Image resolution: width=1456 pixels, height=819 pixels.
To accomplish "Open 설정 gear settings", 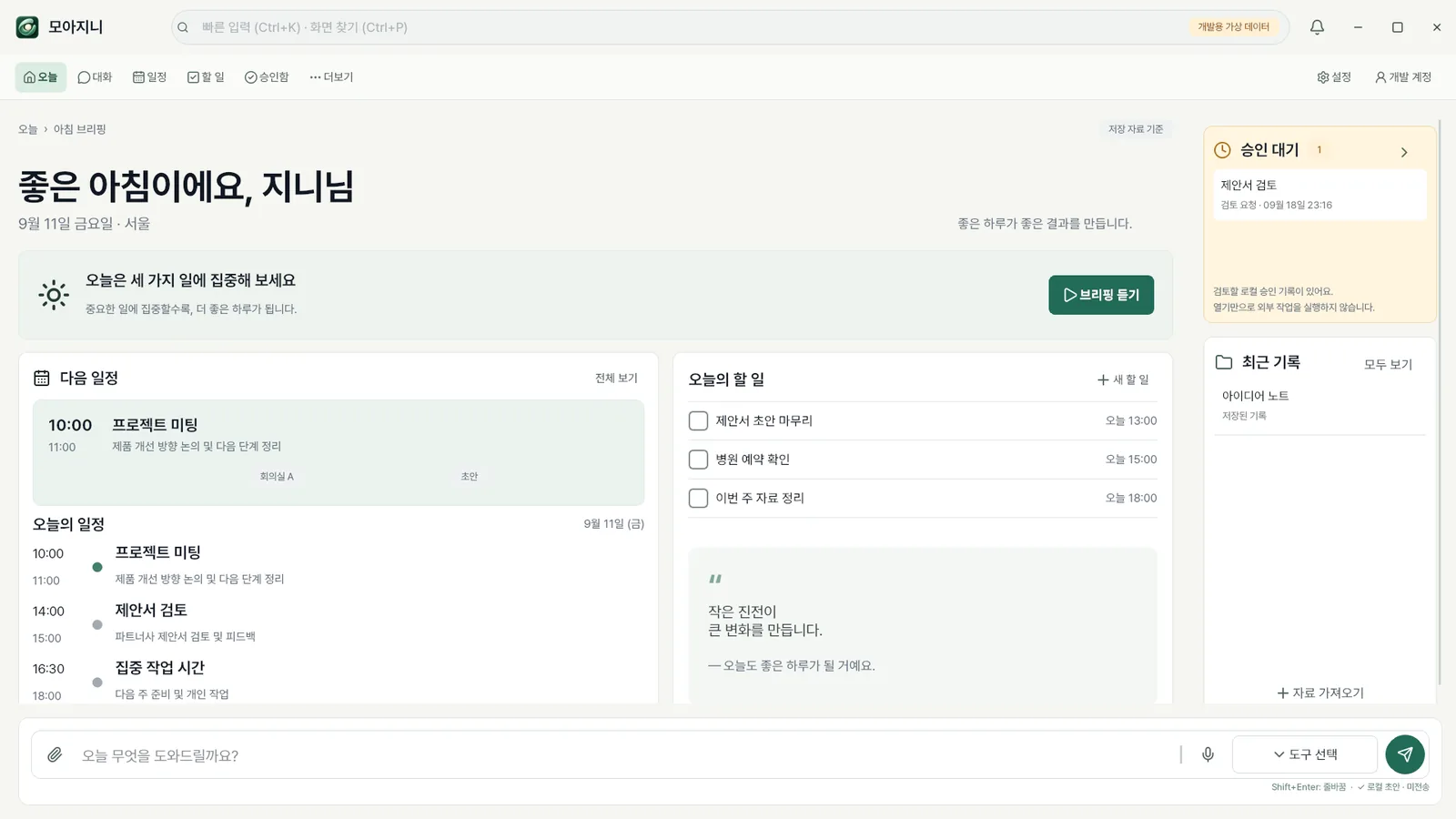I will tap(1334, 77).
